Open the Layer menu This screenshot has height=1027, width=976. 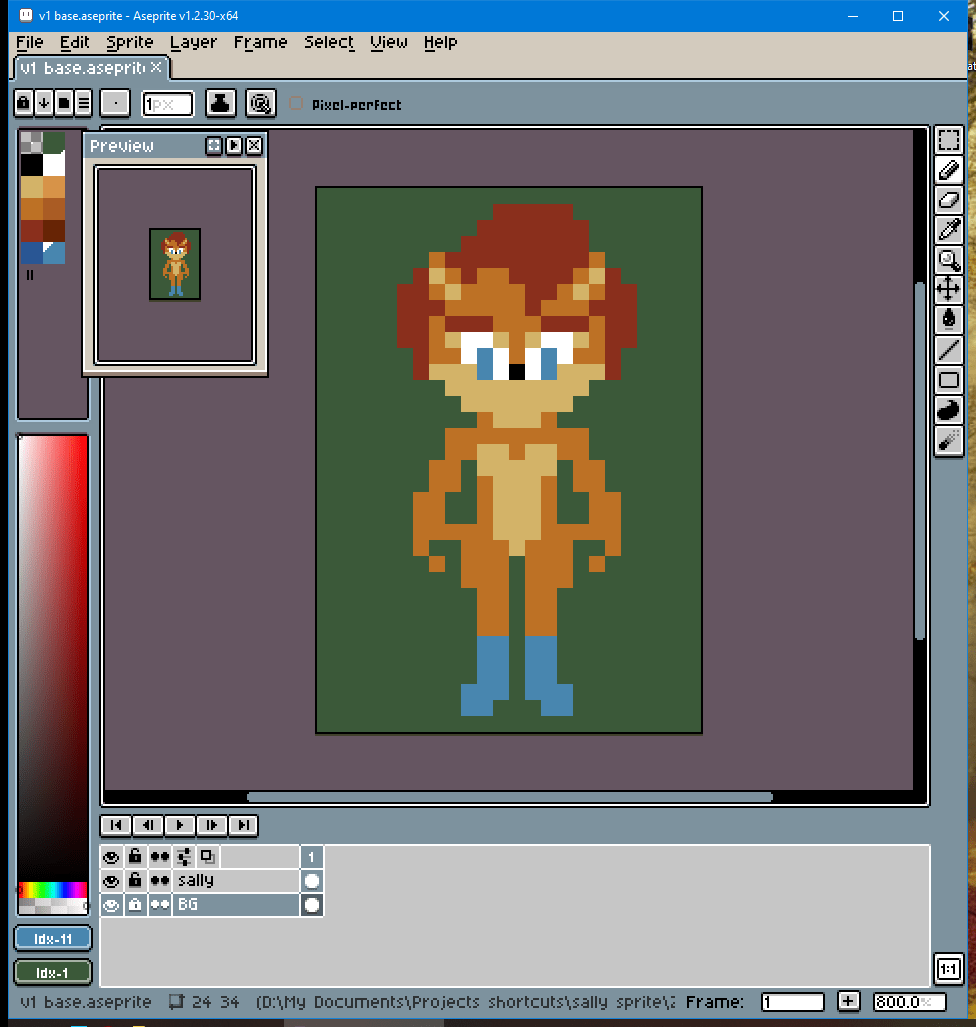pyautogui.click(x=193, y=42)
